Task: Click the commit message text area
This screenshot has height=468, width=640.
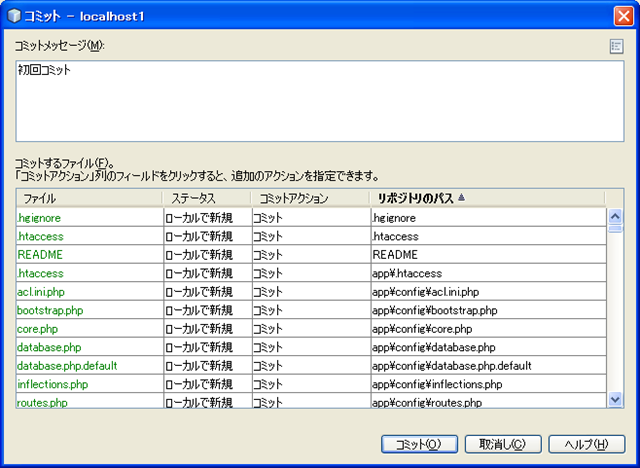Action: [x=320, y=101]
